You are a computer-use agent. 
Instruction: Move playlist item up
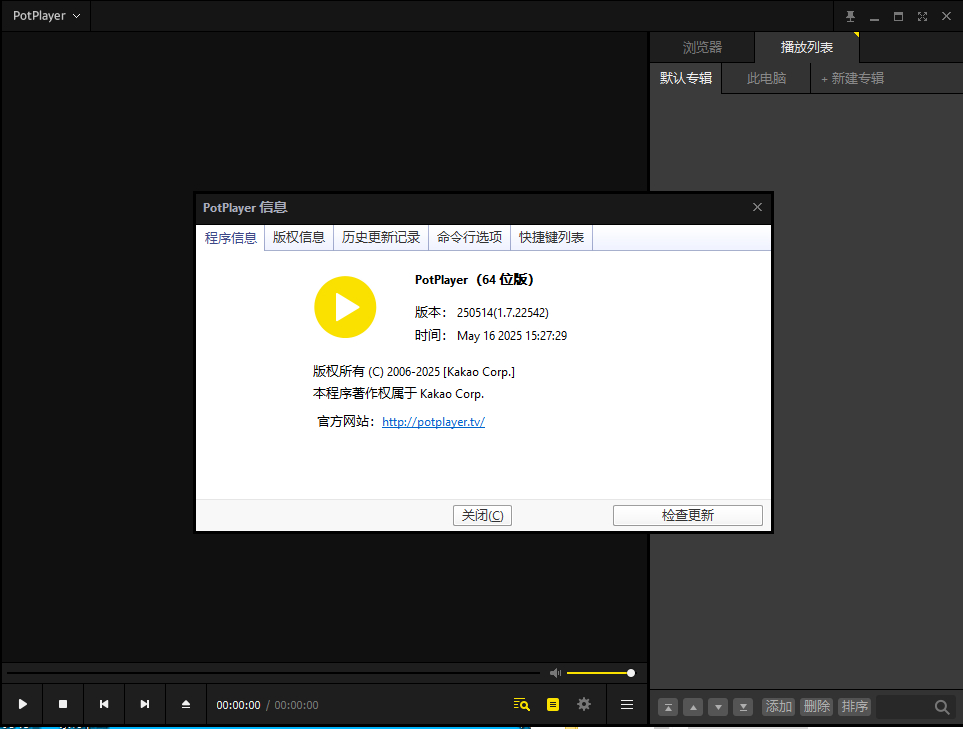point(693,708)
